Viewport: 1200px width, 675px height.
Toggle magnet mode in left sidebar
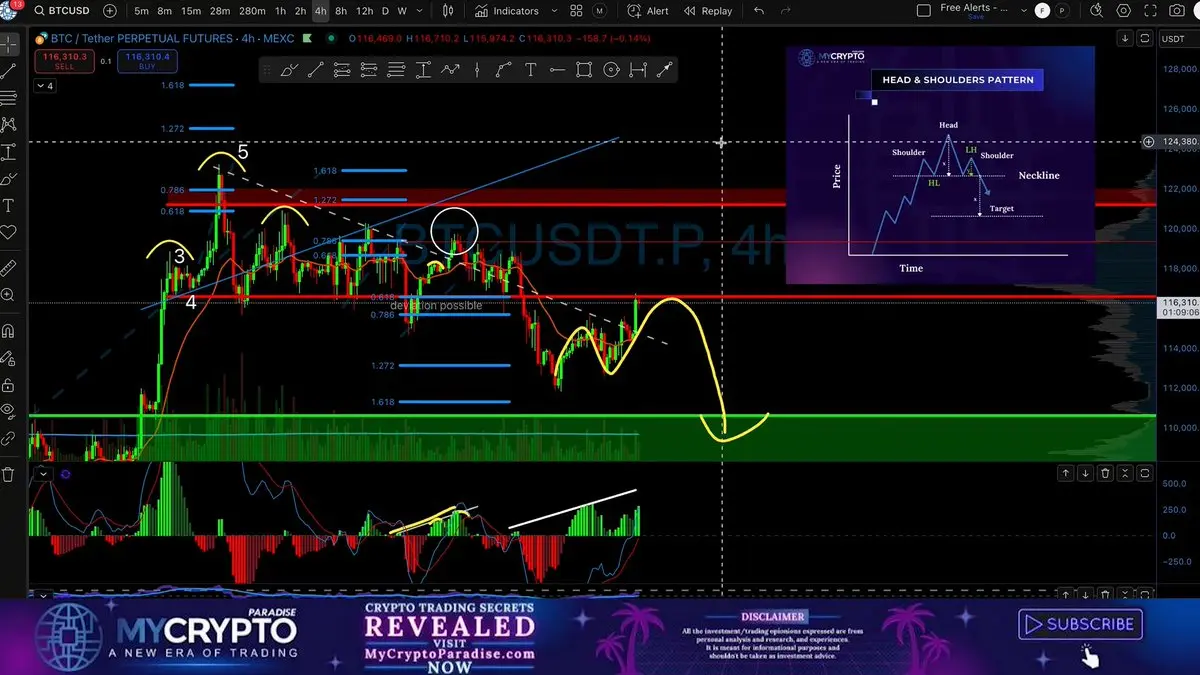[x=9, y=330]
